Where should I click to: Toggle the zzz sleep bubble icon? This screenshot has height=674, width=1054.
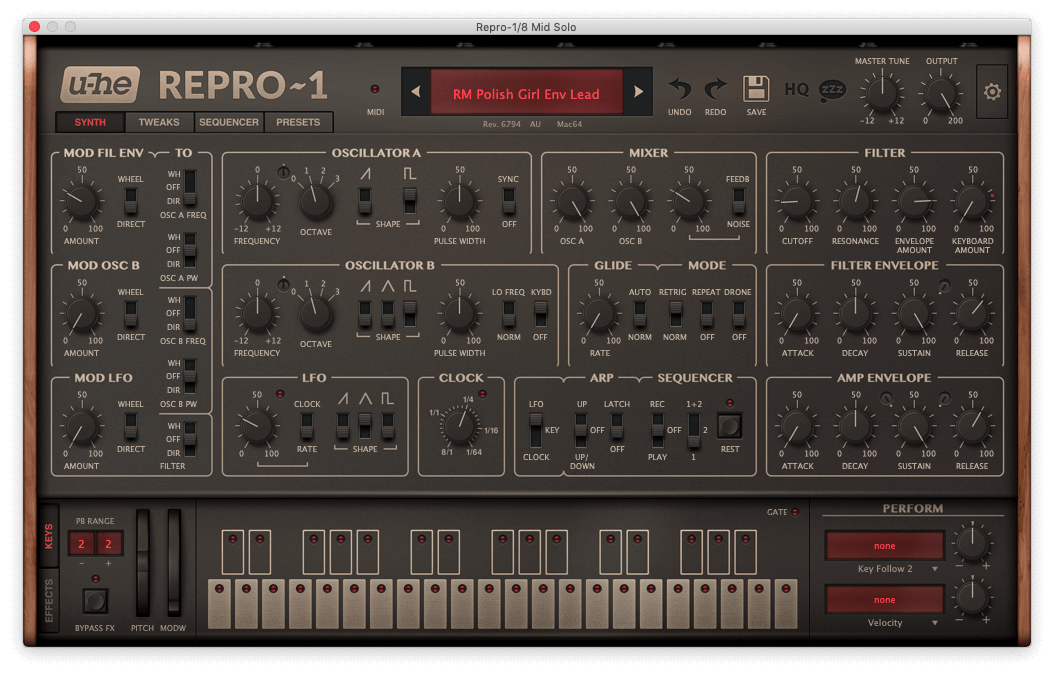(x=831, y=90)
